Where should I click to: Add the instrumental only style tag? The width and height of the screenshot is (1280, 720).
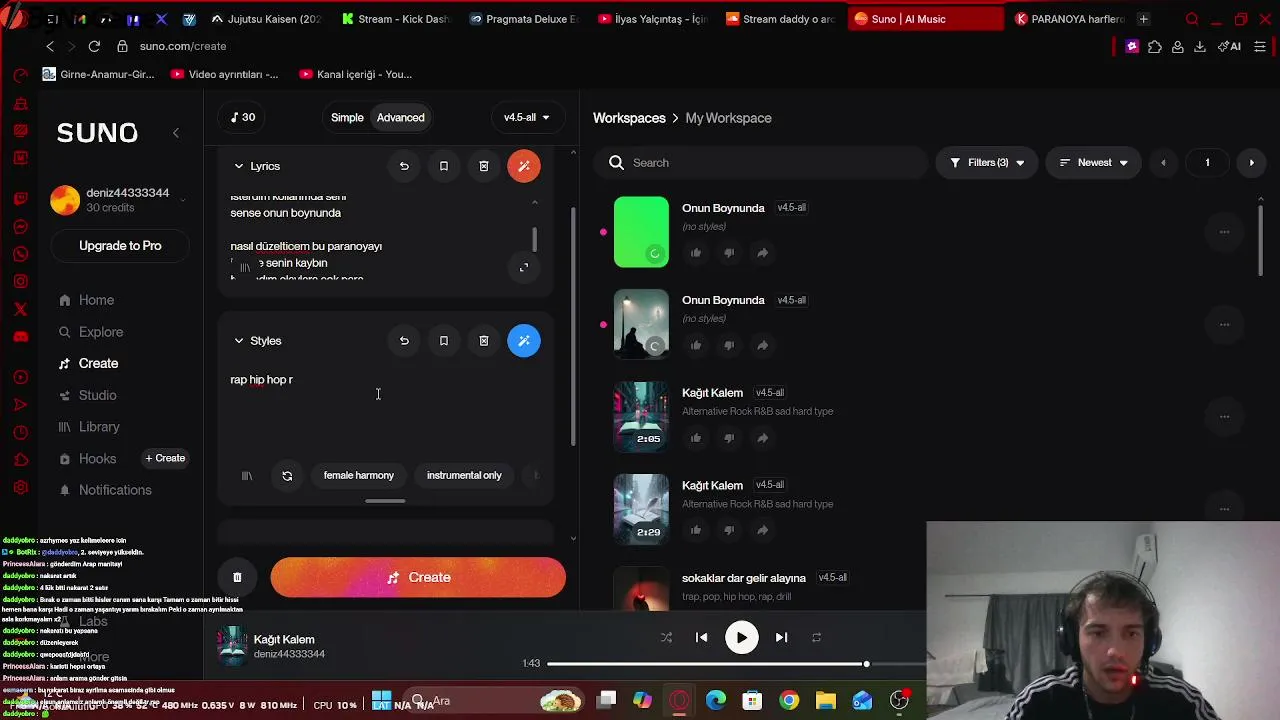(x=464, y=476)
